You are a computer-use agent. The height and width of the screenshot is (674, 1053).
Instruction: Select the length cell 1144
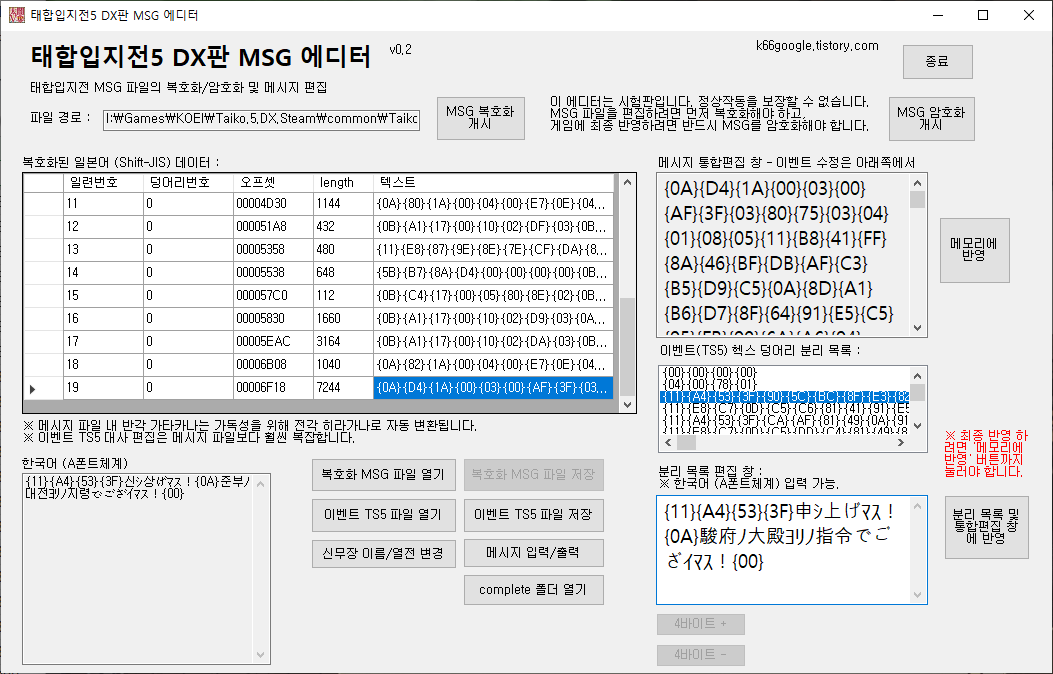pos(343,204)
